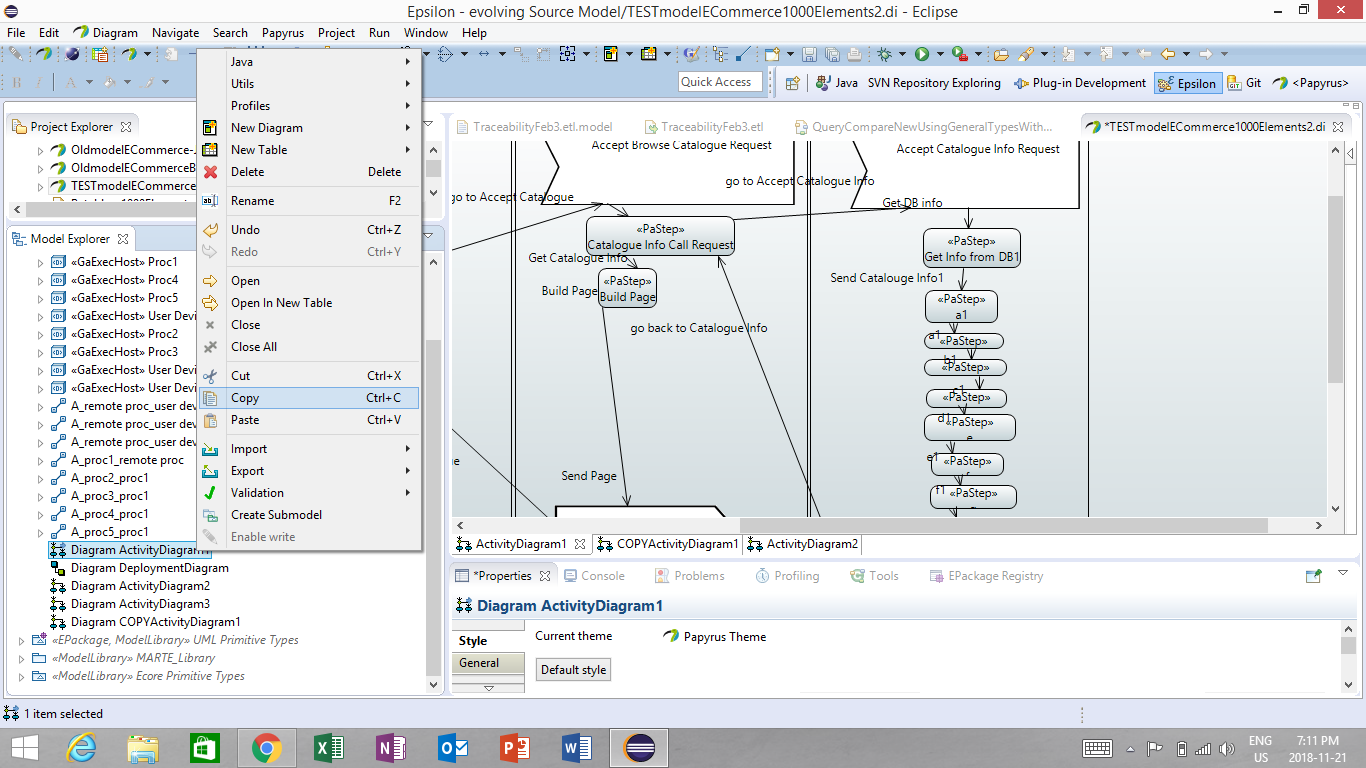Open Internet Explorer from the taskbar
Image resolution: width=1366 pixels, height=768 pixels.
click(81, 748)
